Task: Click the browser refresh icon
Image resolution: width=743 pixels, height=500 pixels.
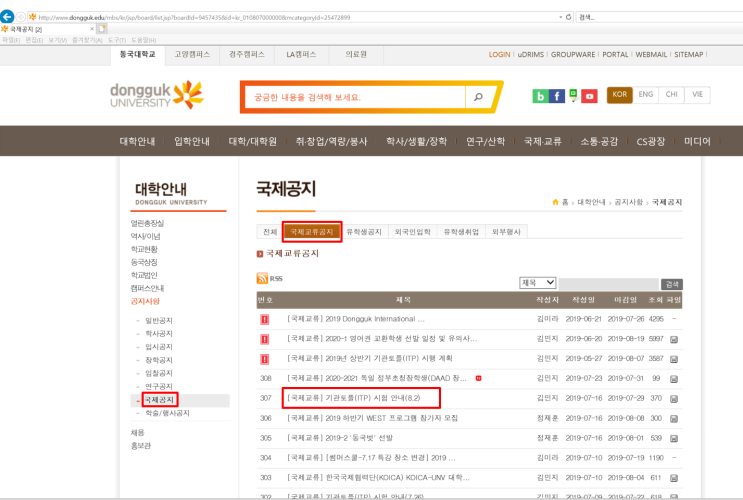Action: (569, 17)
